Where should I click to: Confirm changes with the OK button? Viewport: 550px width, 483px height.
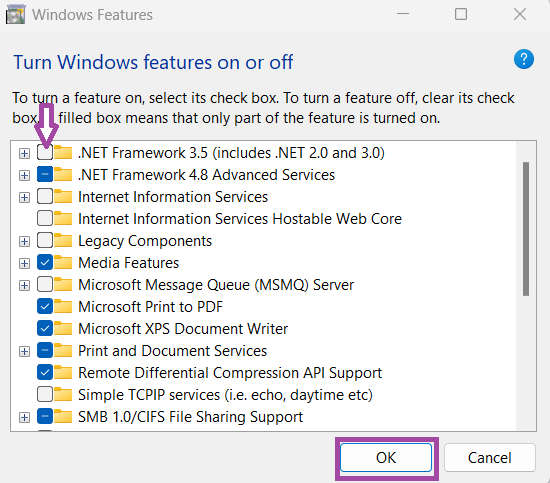pyautogui.click(x=386, y=458)
